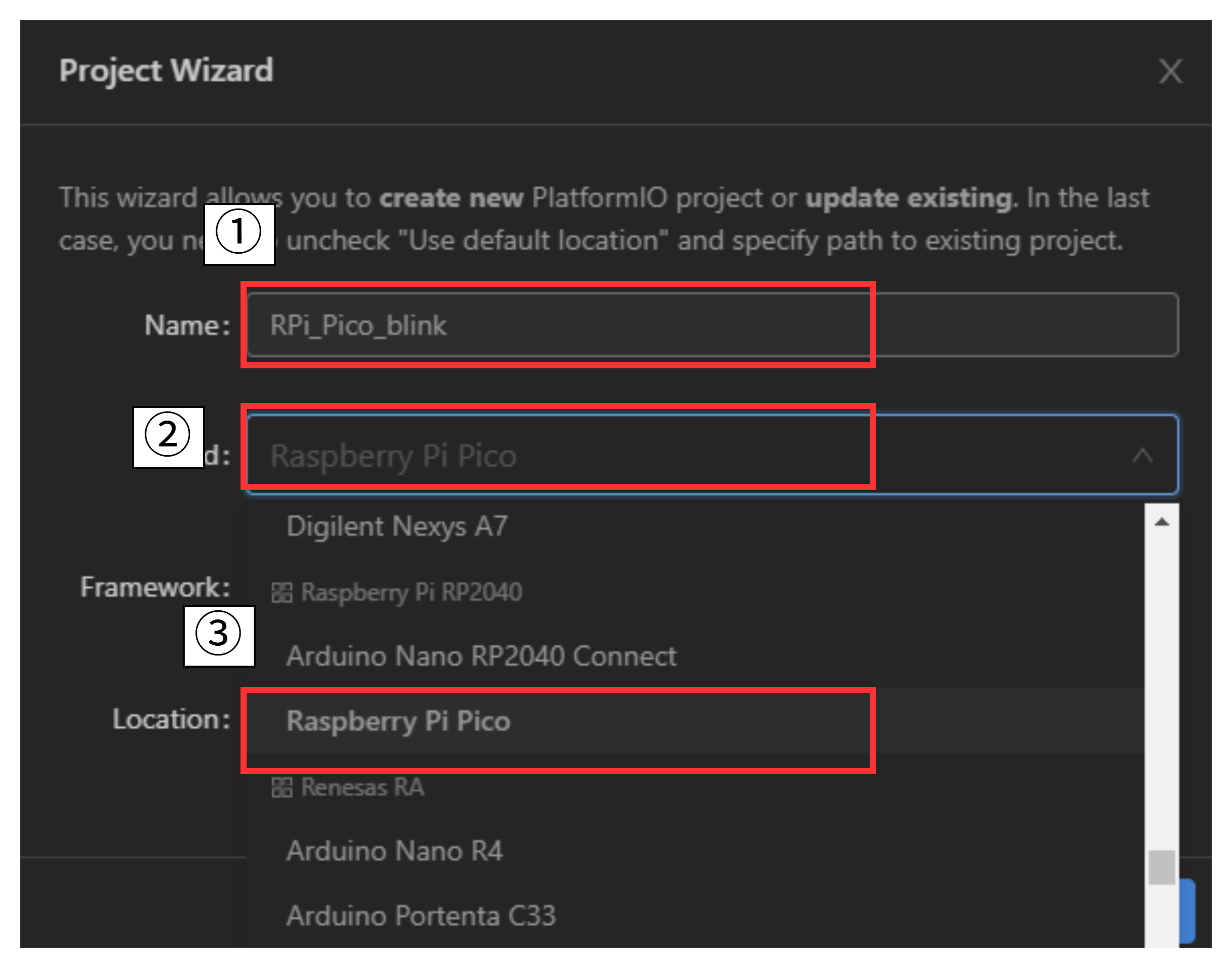Click the Renesas RA platform icon
1232x968 pixels.
point(282,787)
